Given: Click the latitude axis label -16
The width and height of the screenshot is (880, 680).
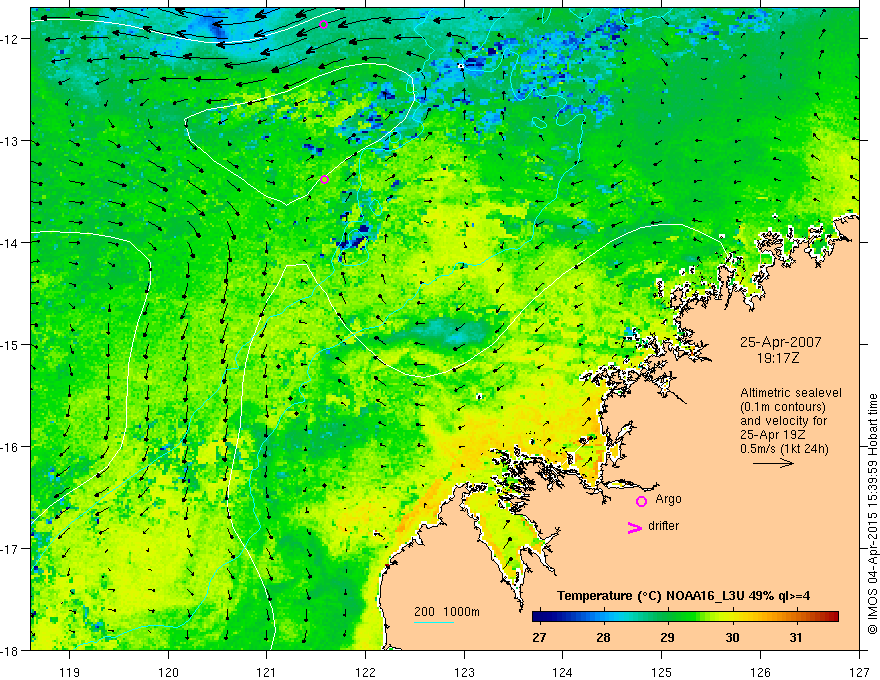Looking at the screenshot, I should pyautogui.click(x=11, y=447).
